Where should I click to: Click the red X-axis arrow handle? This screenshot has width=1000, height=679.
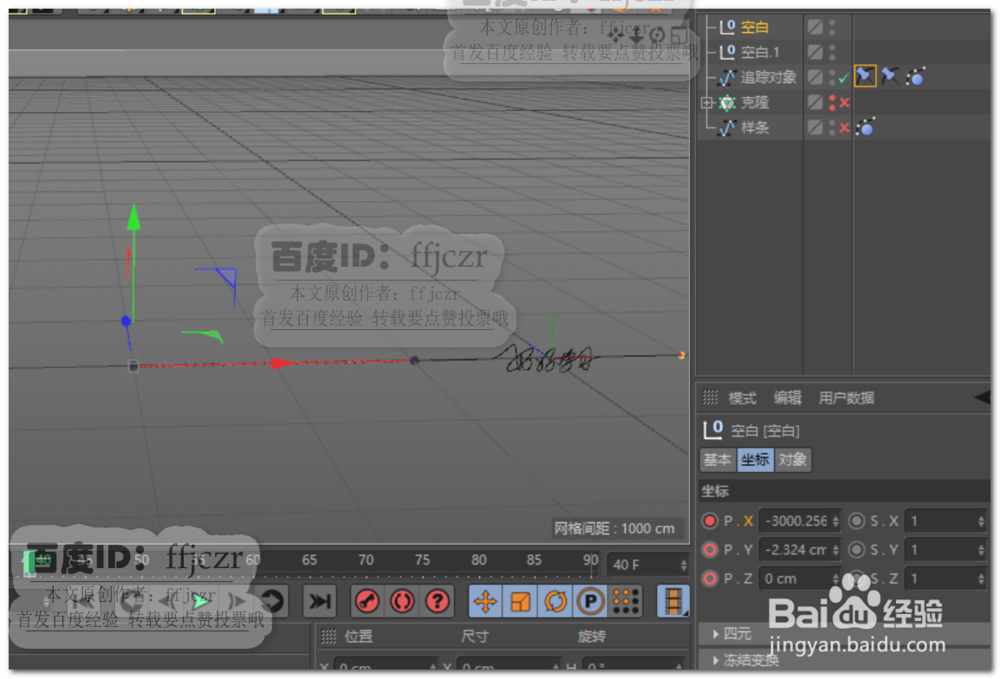(x=283, y=363)
